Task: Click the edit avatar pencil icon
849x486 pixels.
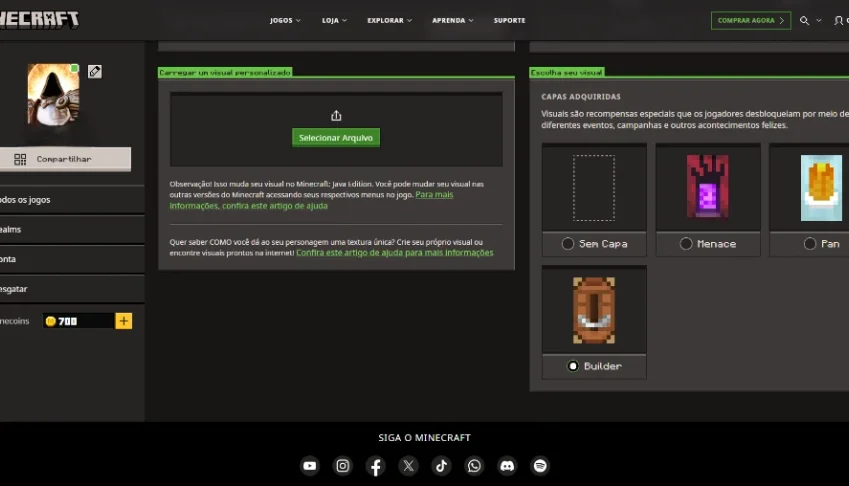Action: coord(95,71)
